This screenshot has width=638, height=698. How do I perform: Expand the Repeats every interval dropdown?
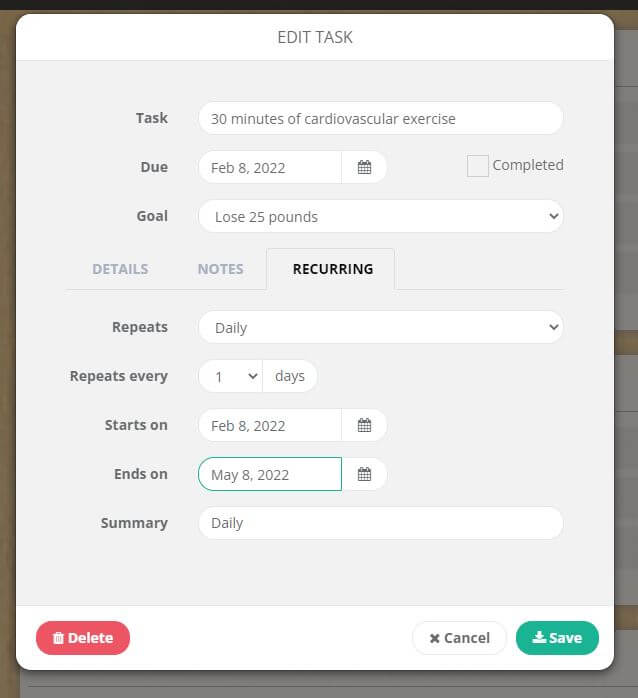click(x=230, y=376)
